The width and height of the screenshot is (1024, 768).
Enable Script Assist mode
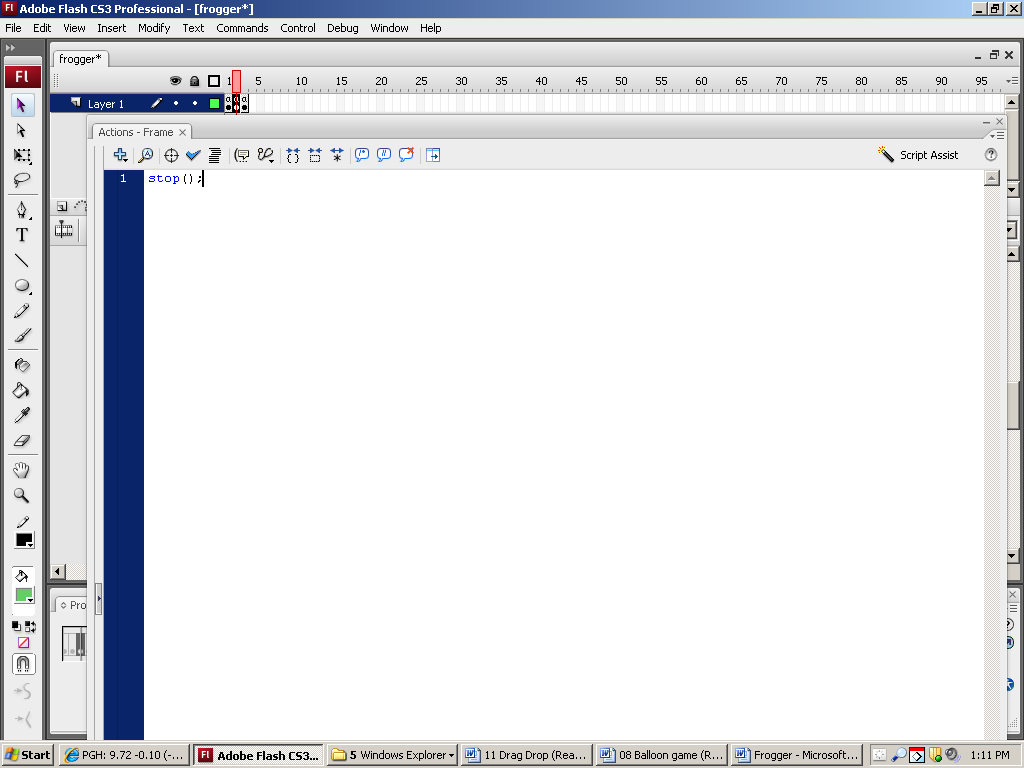pyautogui.click(x=917, y=155)
